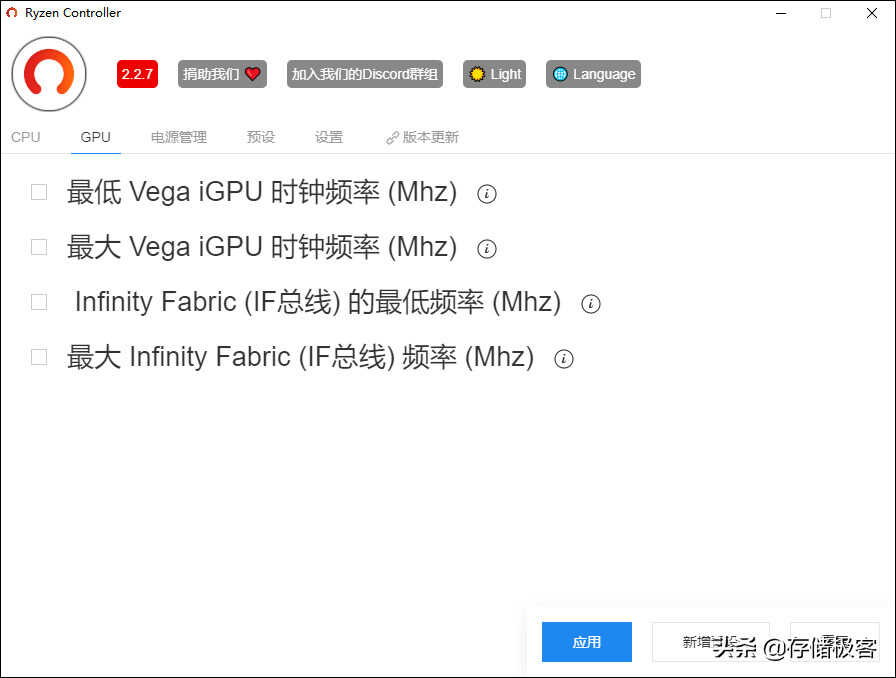Minimize the Ryzen Controller window
The height and width of the screenshot is (678, 896).
tap(781, 13)
